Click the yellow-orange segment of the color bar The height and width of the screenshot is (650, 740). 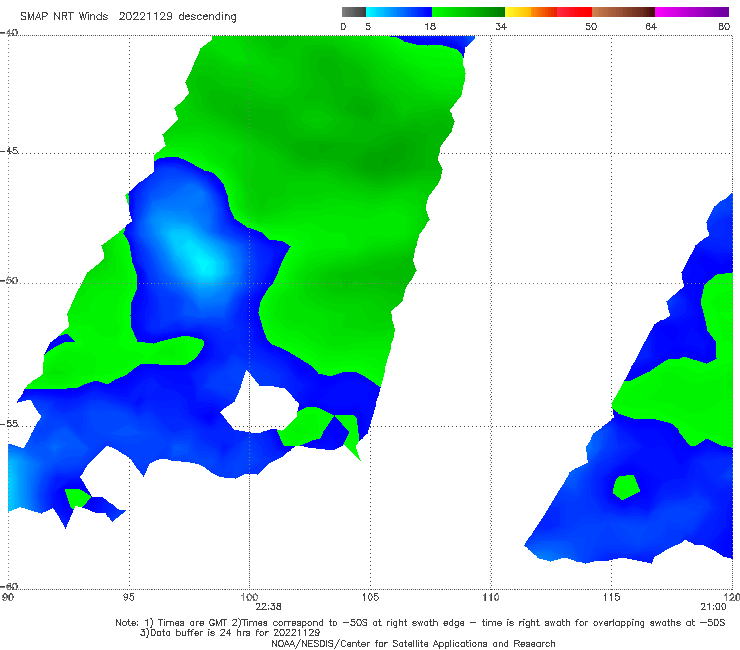[x=530, y=12]
